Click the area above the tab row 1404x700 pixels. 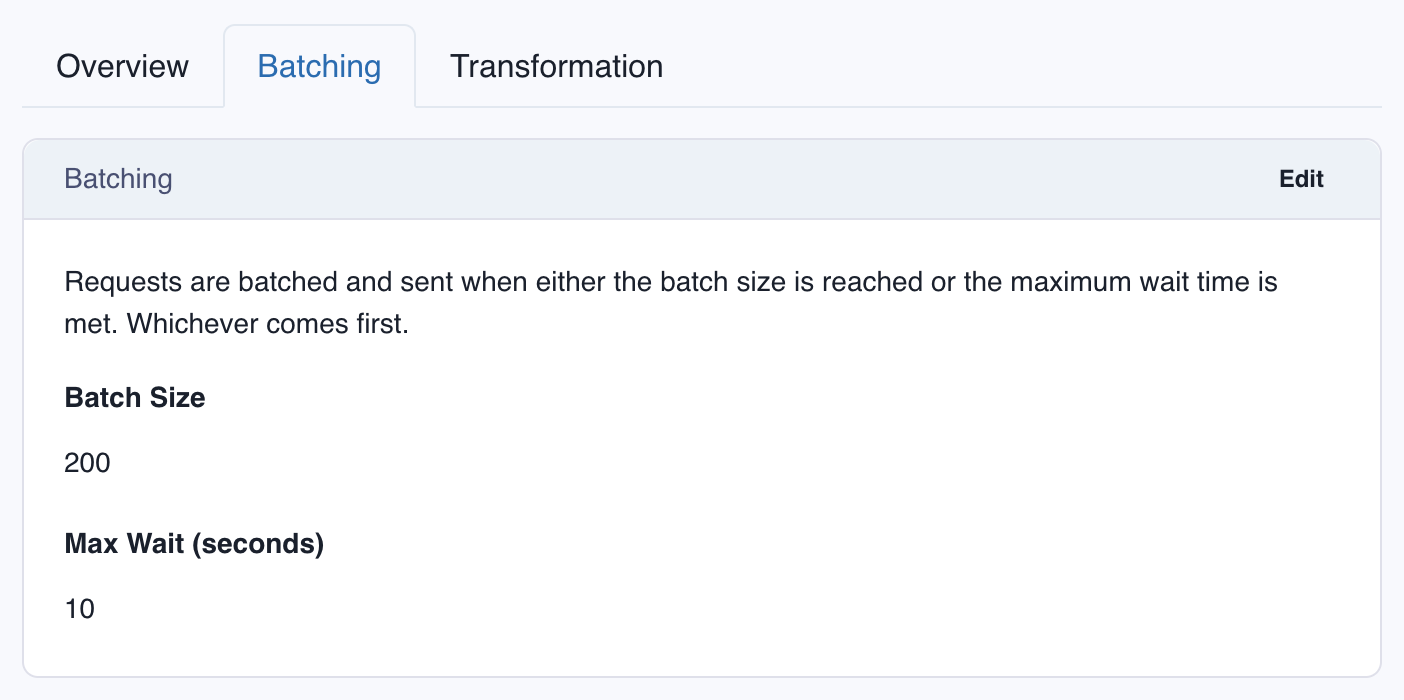700,10
